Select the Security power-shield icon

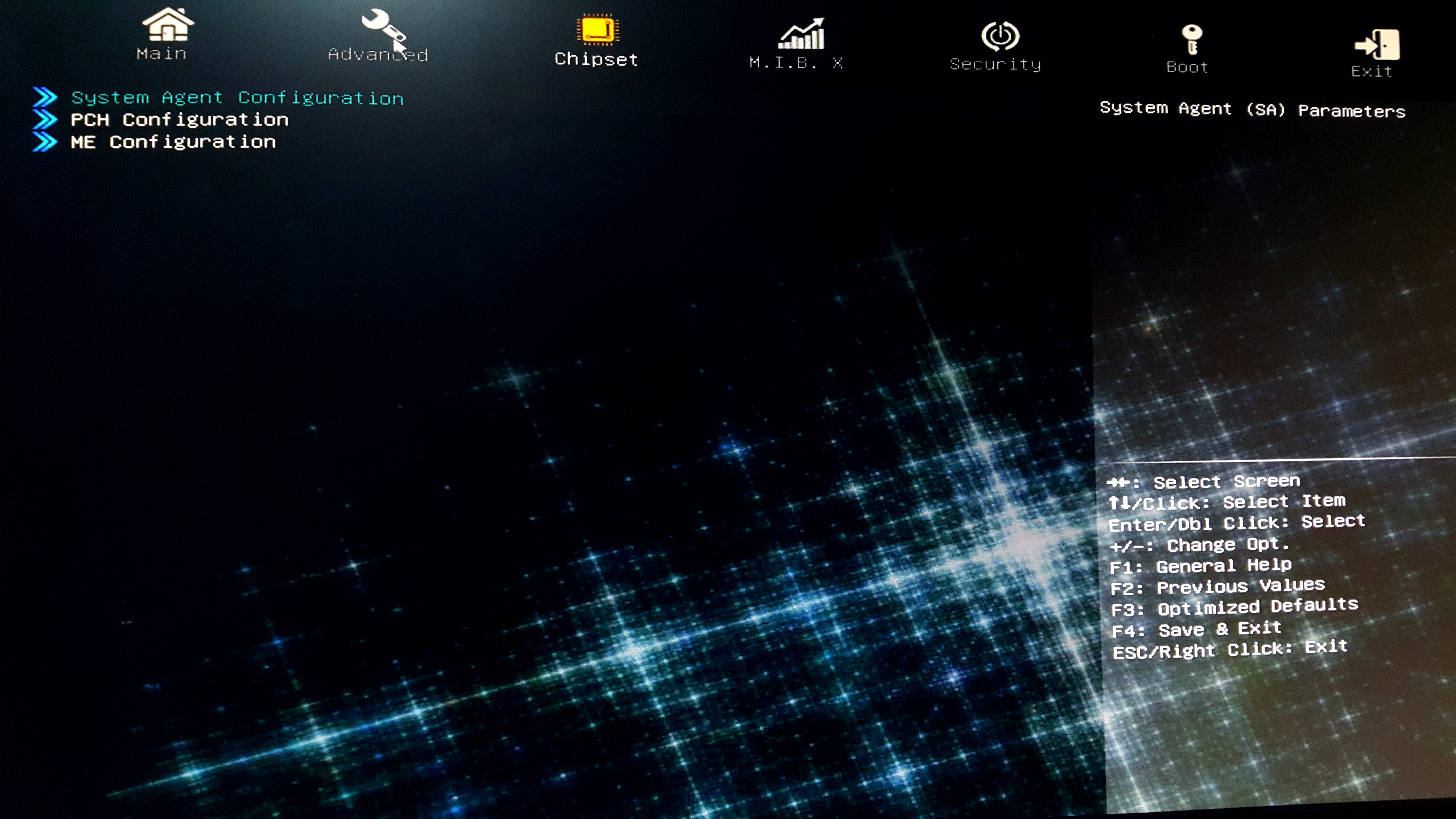[x=1000, y=36]
